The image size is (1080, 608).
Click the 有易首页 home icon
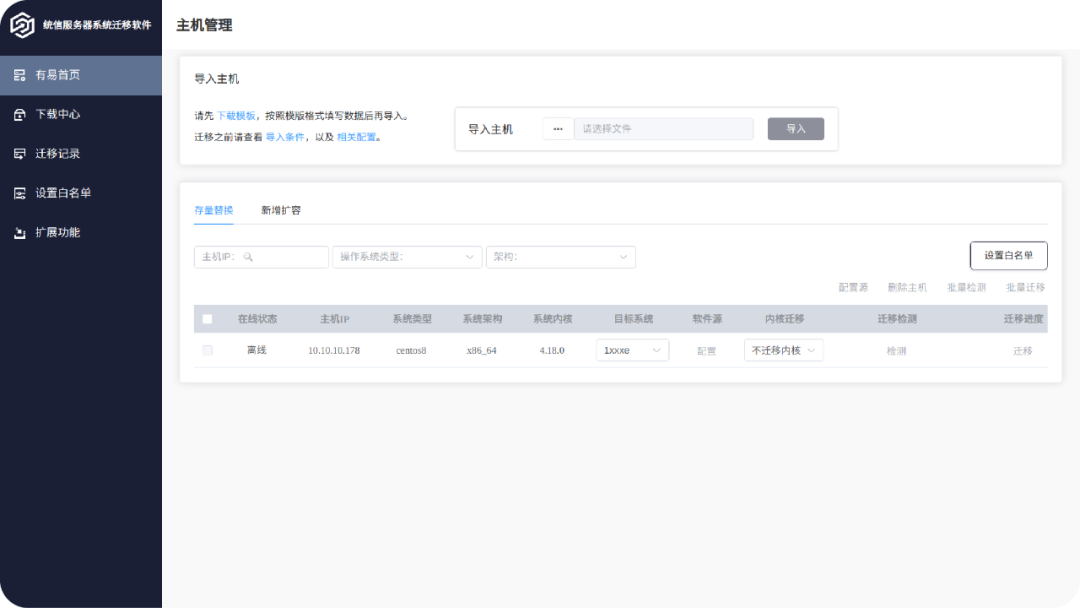pyautogui.click(x=19, y=75)
